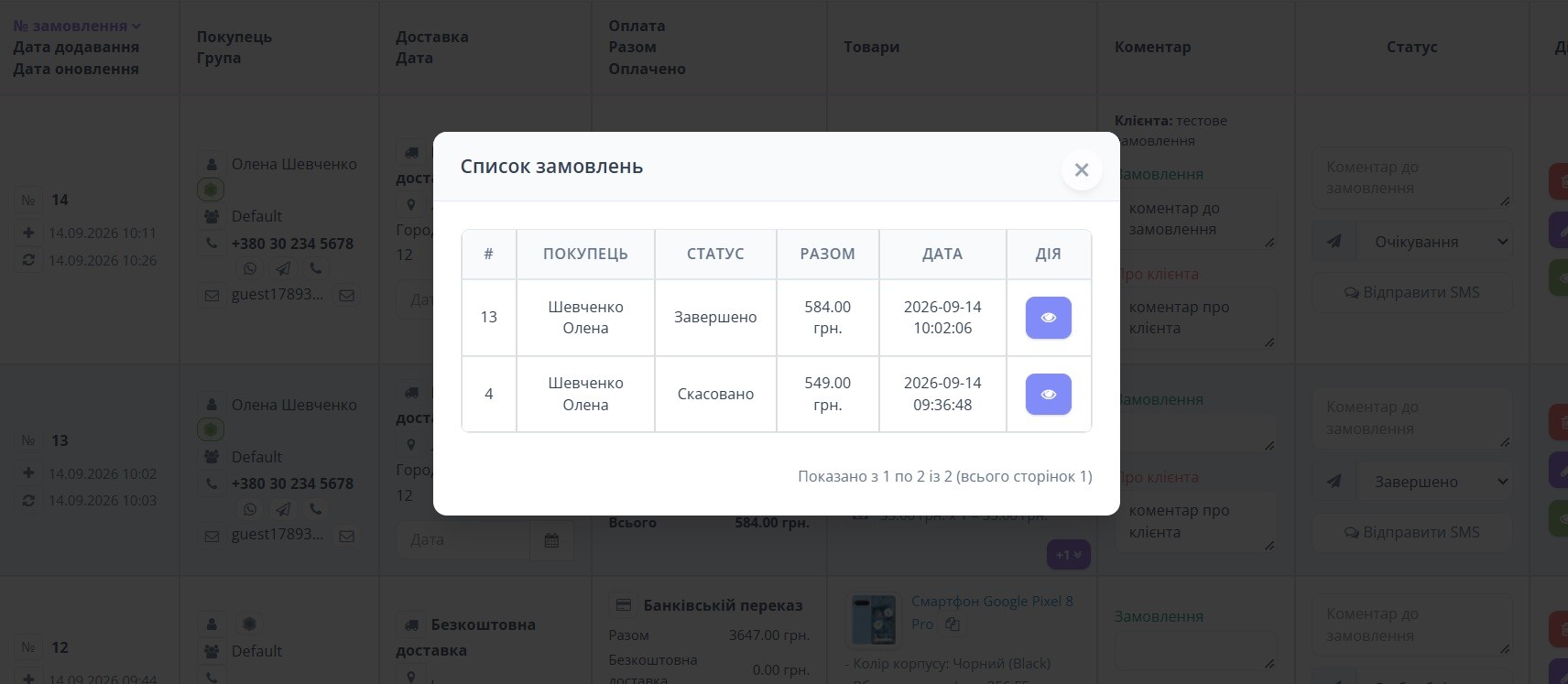View order 13 via its eye button
Screen dimensions: 1568x684
coord(1049,318)
